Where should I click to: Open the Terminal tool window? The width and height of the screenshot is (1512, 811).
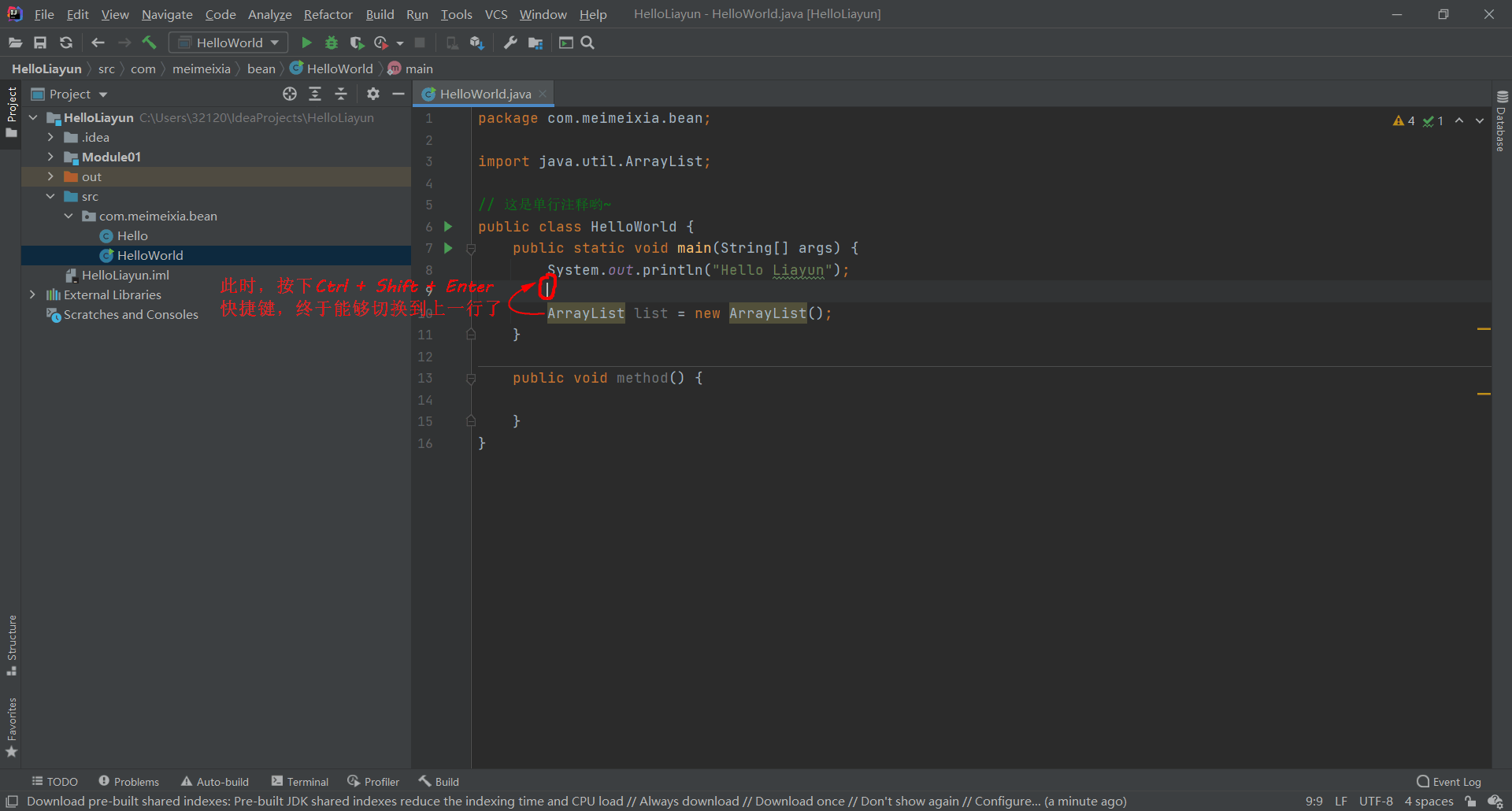(x=299, y=781)
